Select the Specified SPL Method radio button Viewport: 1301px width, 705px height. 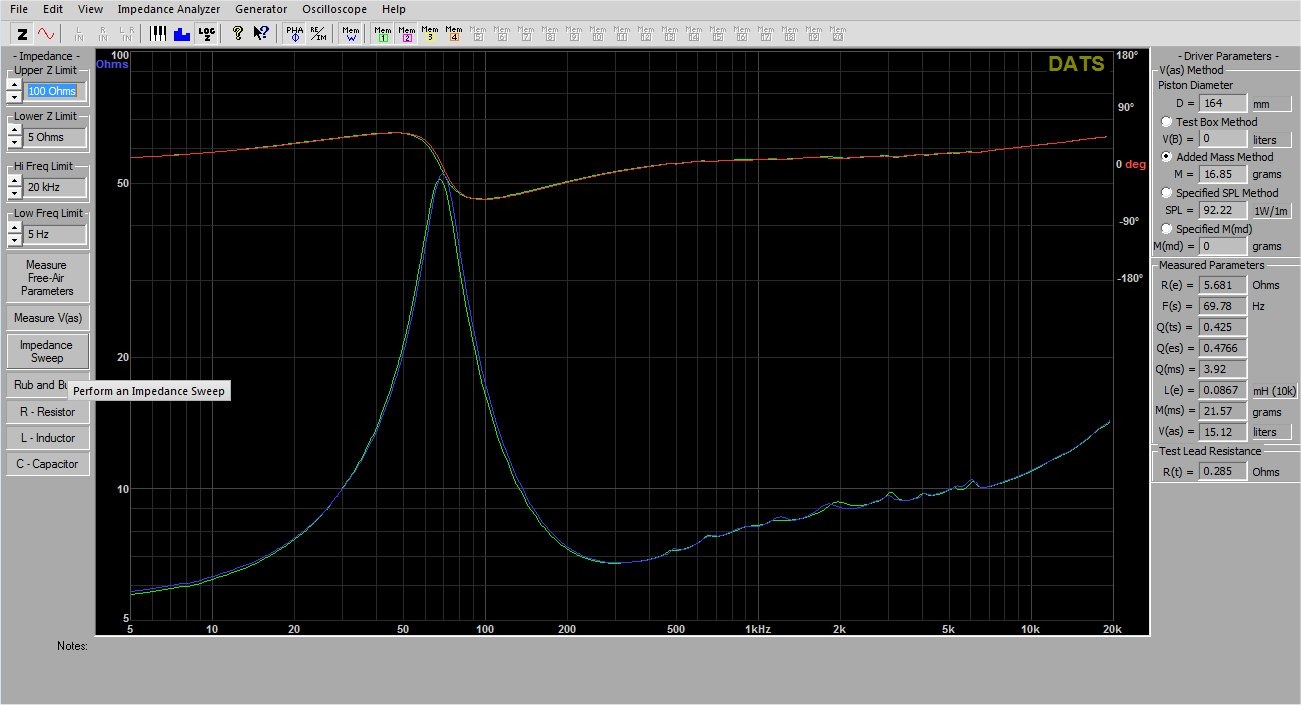click(1166, 193)
